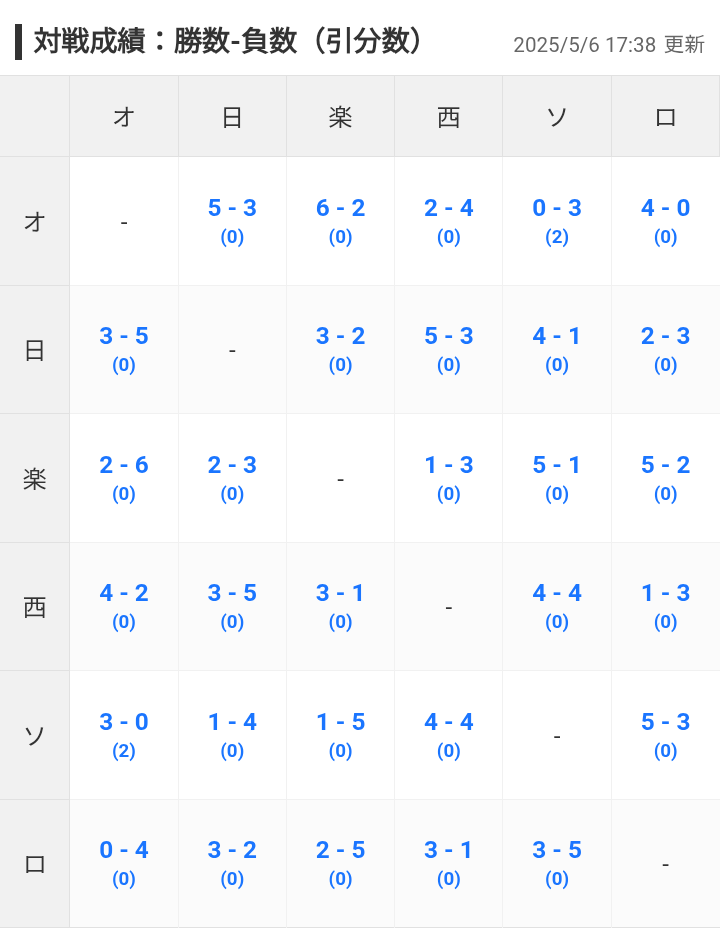Select the 西 versus ソ record 4 - 4
The width and height of the screenshot is (720, 934).
coord(557,606)
